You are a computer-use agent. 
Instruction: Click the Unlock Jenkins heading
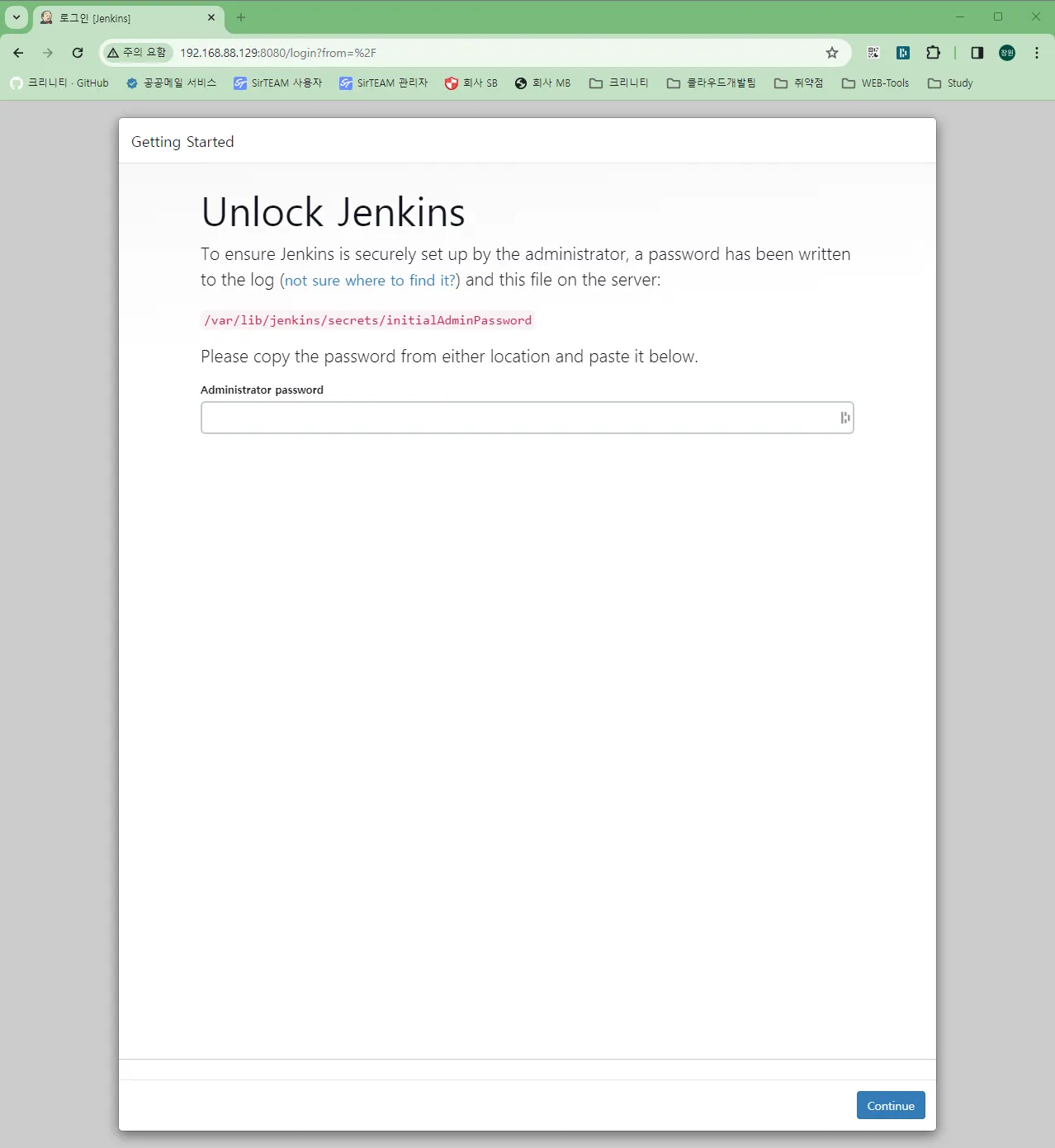334,212
